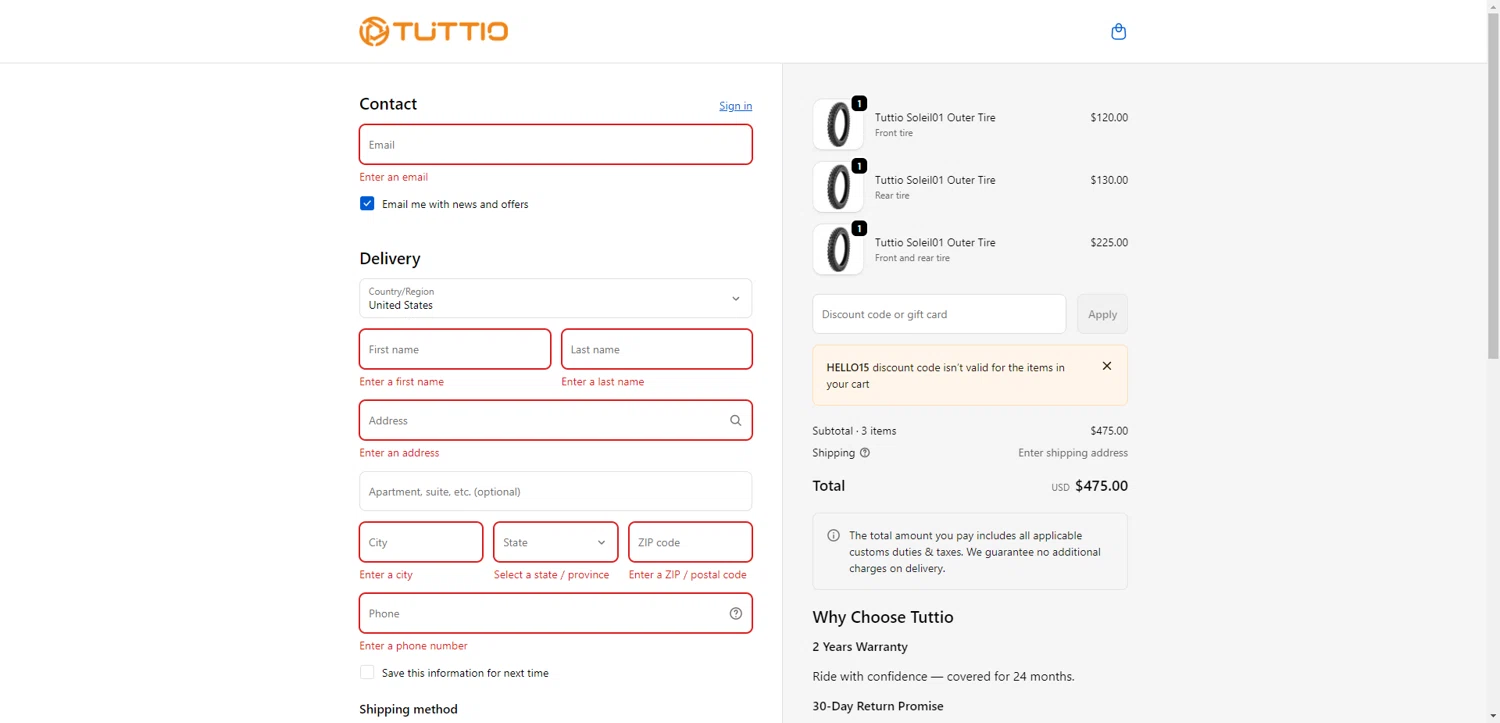Open the State dropdown
Image resolution: width=1500 pixels, height=723 pixels.
[555, 542]
